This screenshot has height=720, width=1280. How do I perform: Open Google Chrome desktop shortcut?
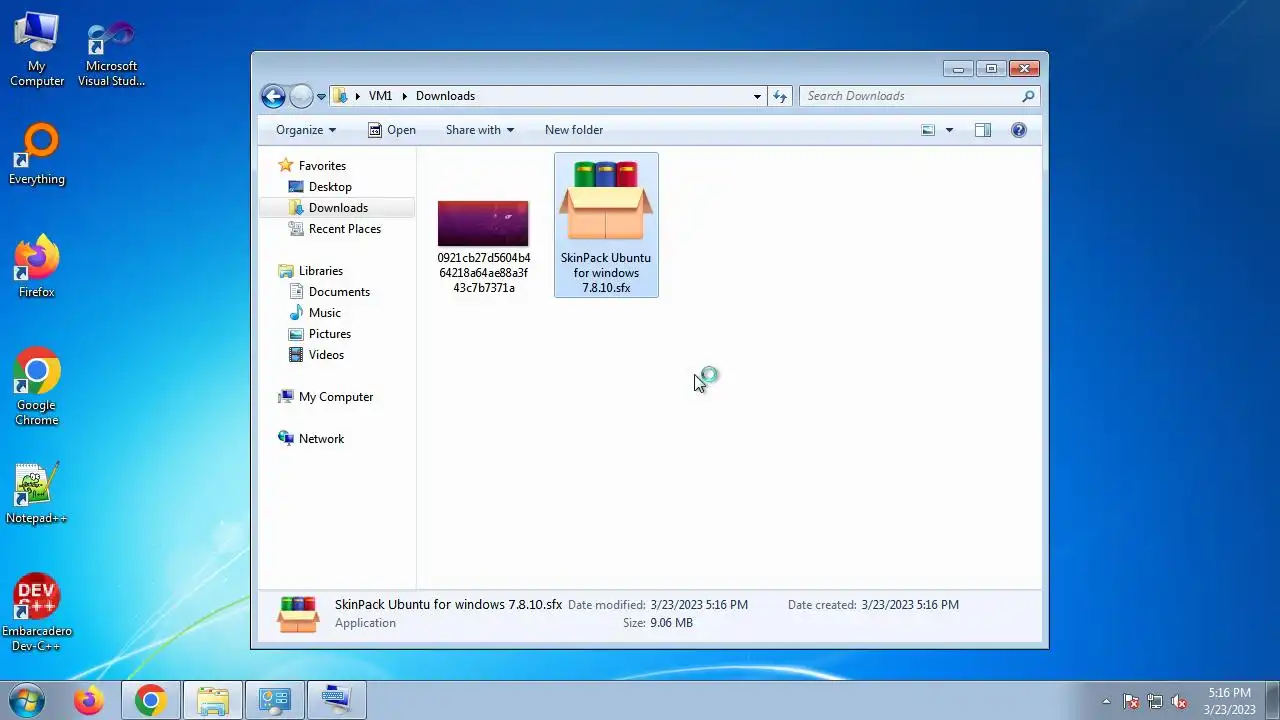click(37, 388)
